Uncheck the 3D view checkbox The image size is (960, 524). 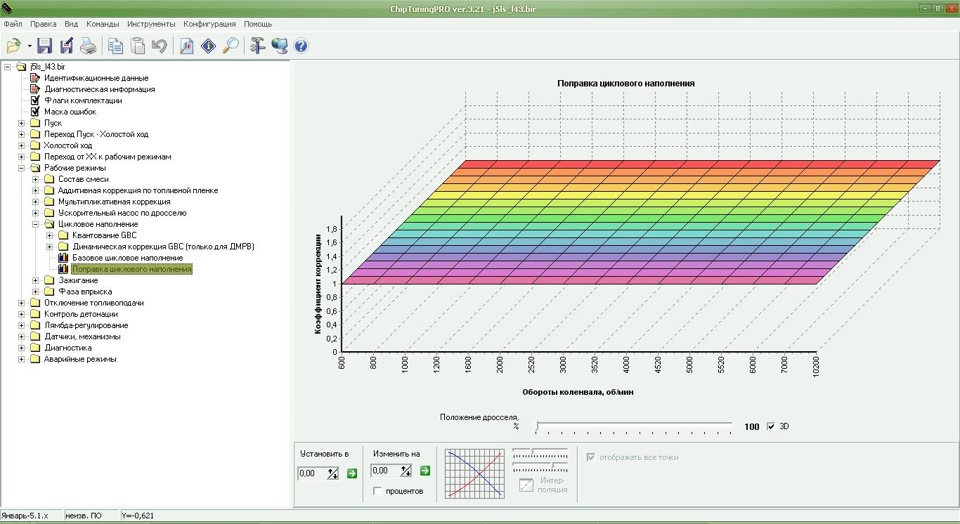coord(771,426)
